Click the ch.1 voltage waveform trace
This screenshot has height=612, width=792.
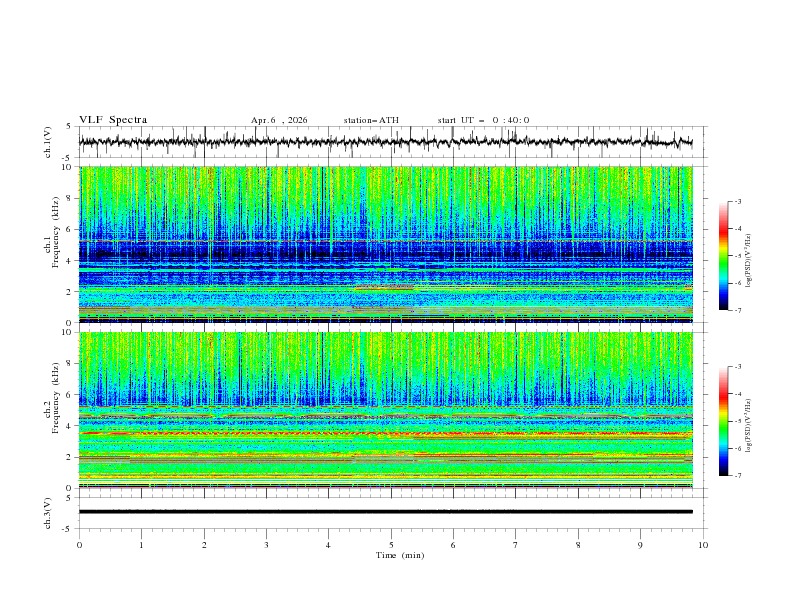pyautogui.click(x=386, y=142)
